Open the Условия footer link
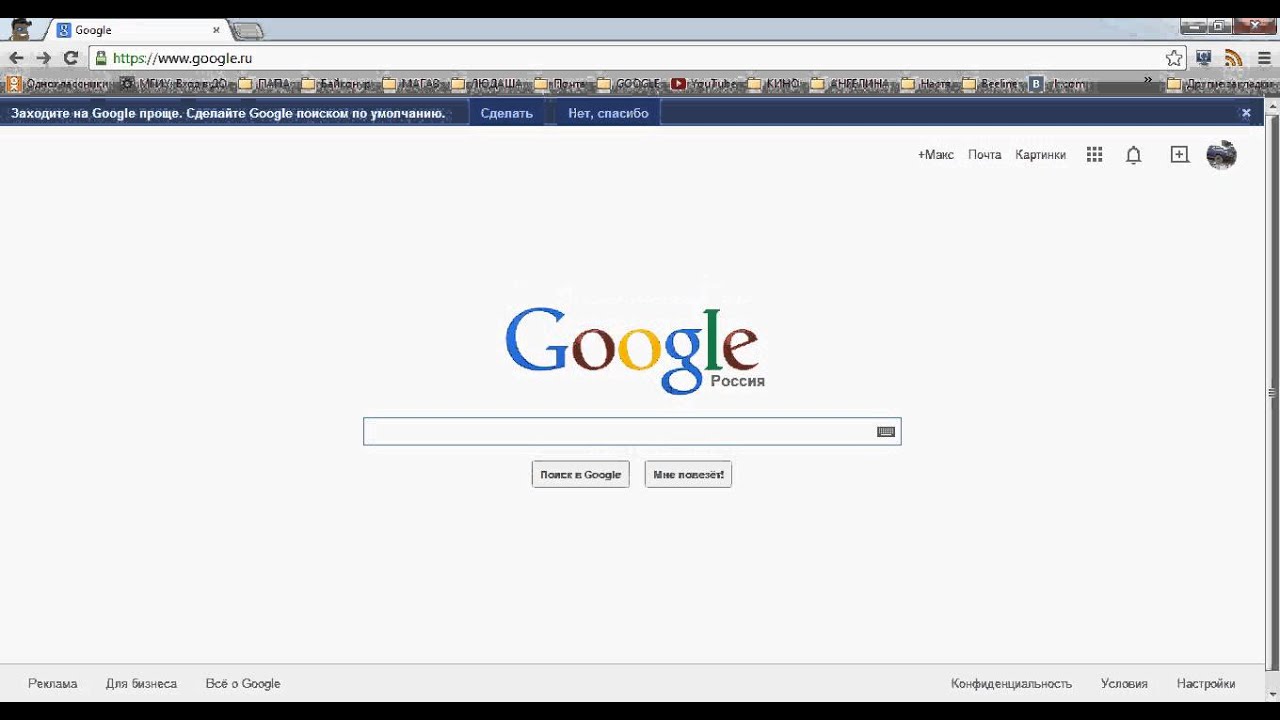This screenshot has width=1280, height=720. (x=1124, y=684)
